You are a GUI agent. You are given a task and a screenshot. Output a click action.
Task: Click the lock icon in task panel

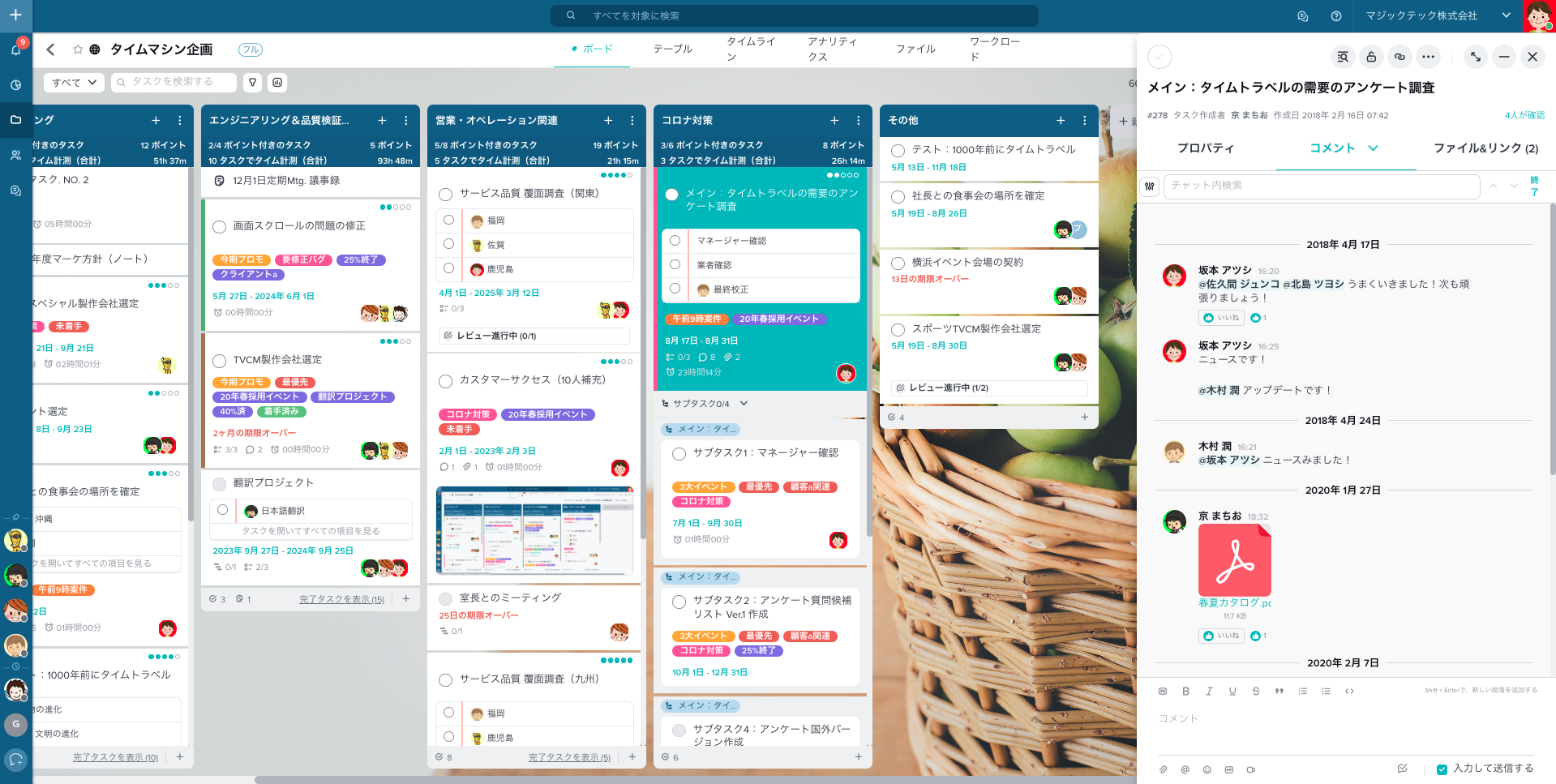click(x=1371, y=57)
